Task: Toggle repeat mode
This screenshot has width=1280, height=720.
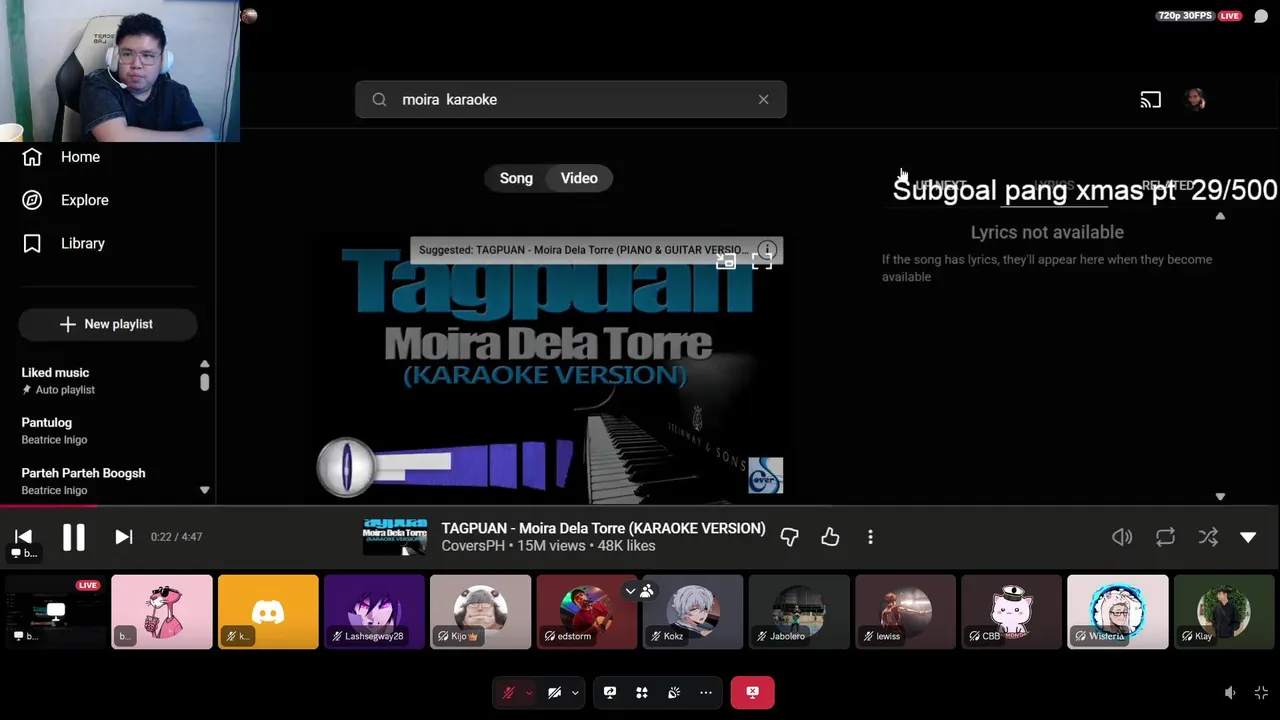Action: point(1165,537)
